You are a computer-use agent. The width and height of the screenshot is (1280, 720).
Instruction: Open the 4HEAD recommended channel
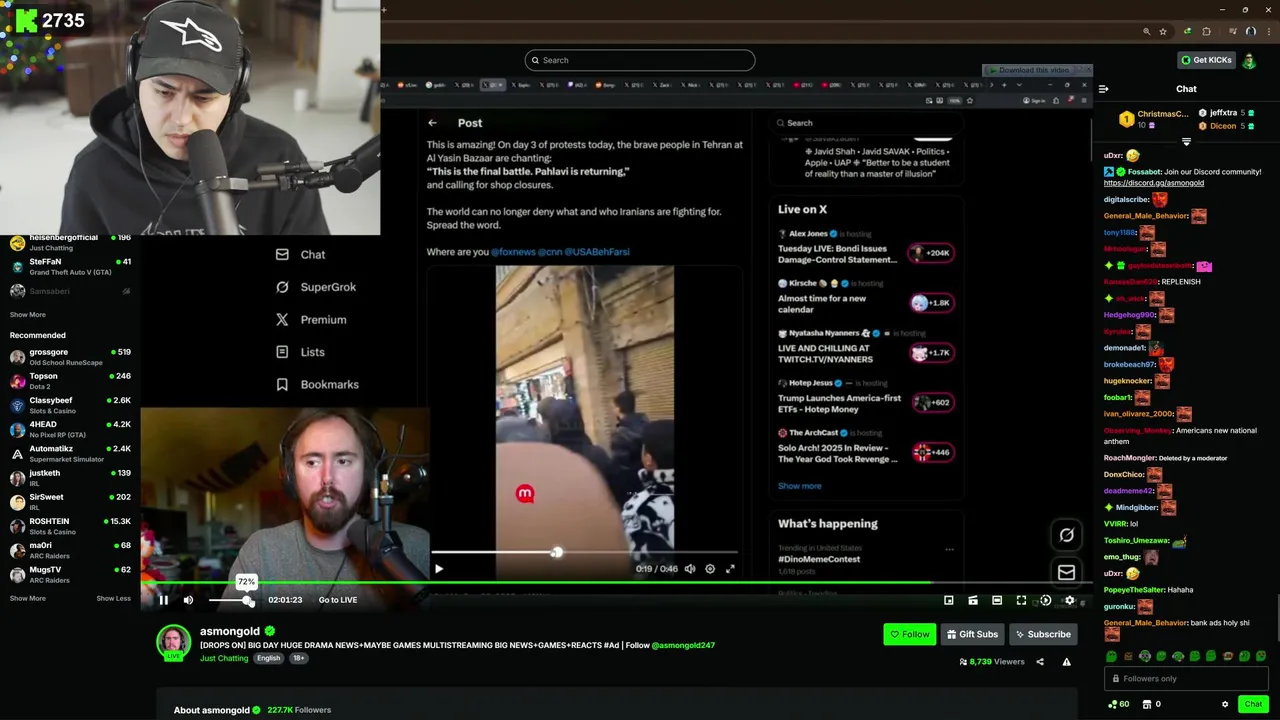pyautogui.click(x=70, y=428)
